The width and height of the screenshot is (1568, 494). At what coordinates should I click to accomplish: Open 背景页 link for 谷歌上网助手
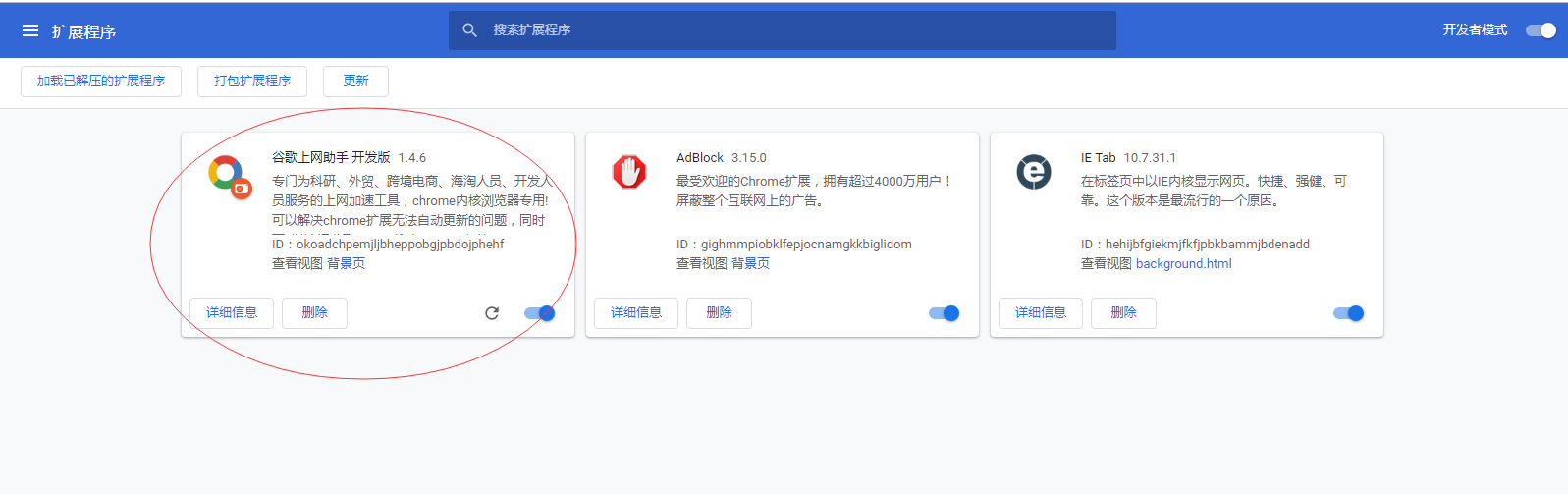click(x=346, y=263)
